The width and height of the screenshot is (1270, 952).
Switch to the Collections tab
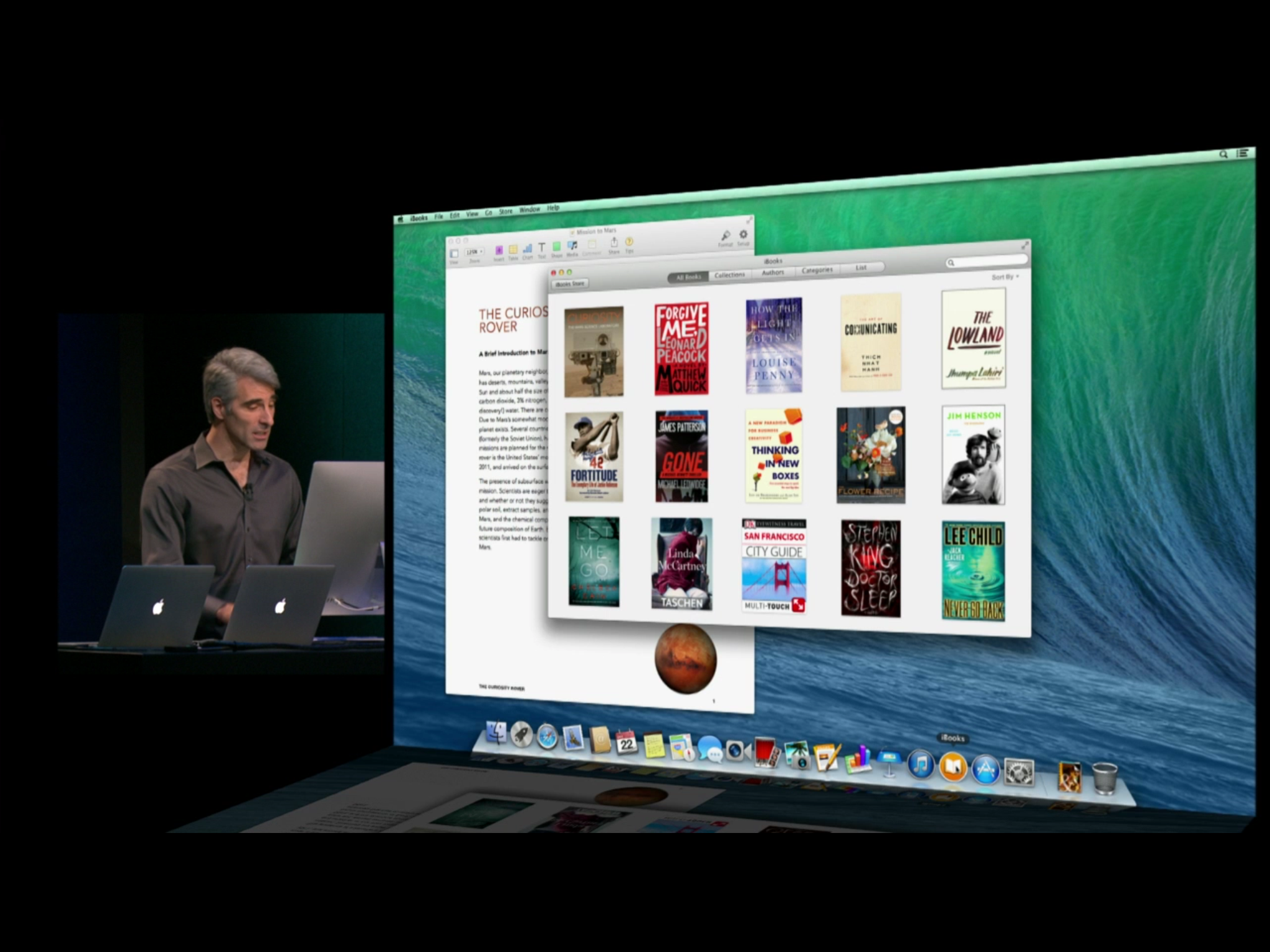tap(729, 275)
